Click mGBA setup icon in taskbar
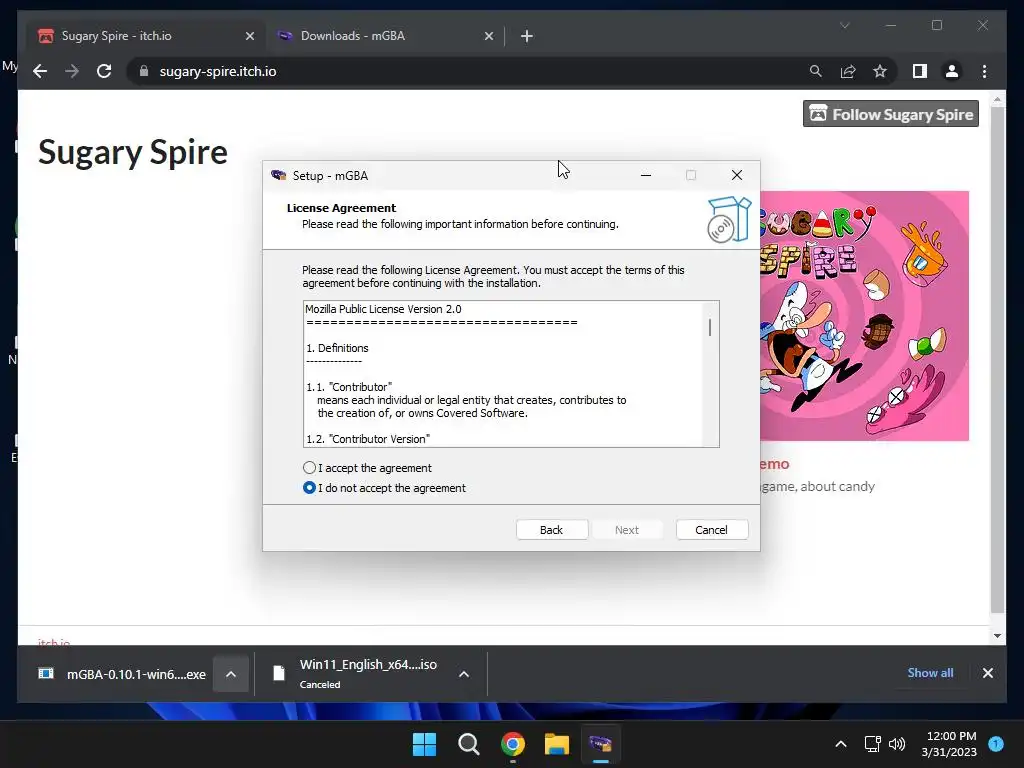This screenshot has height=768, width=1024. (601, 744)
